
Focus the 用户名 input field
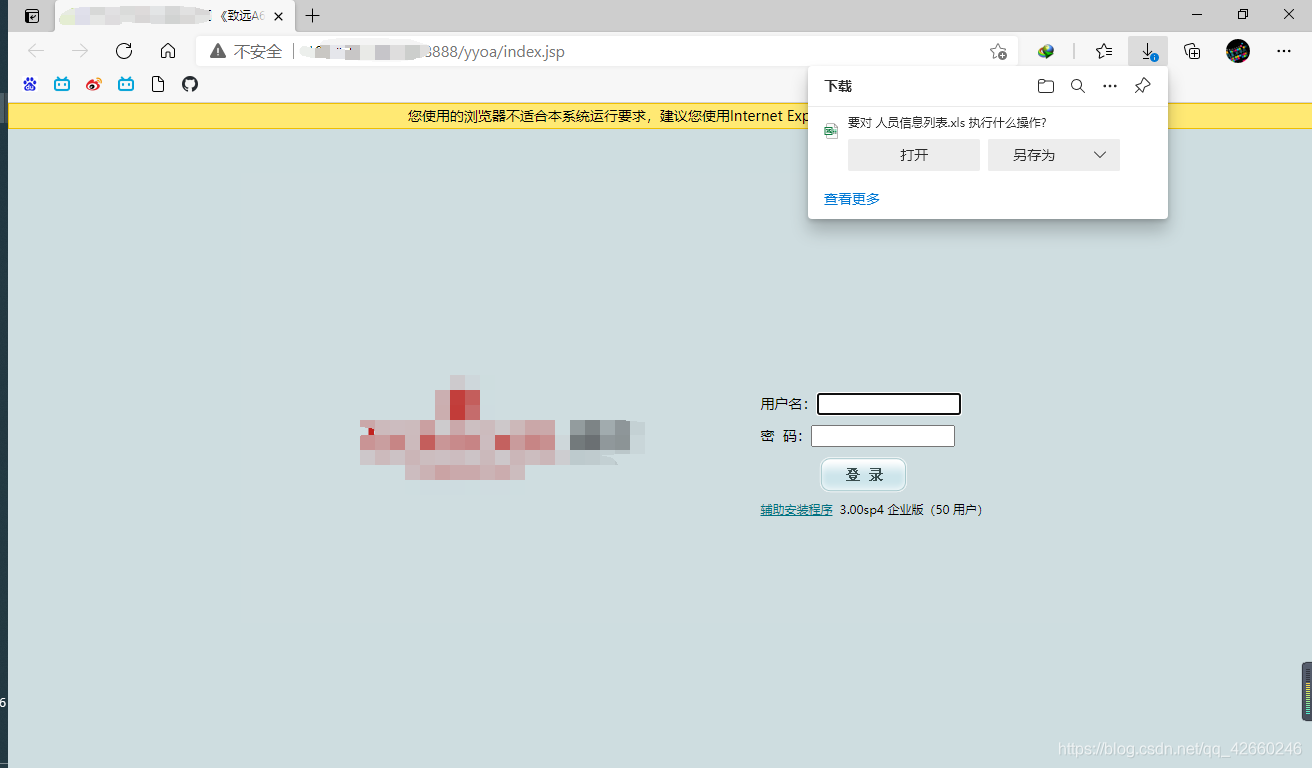click(x=889, y=404)
